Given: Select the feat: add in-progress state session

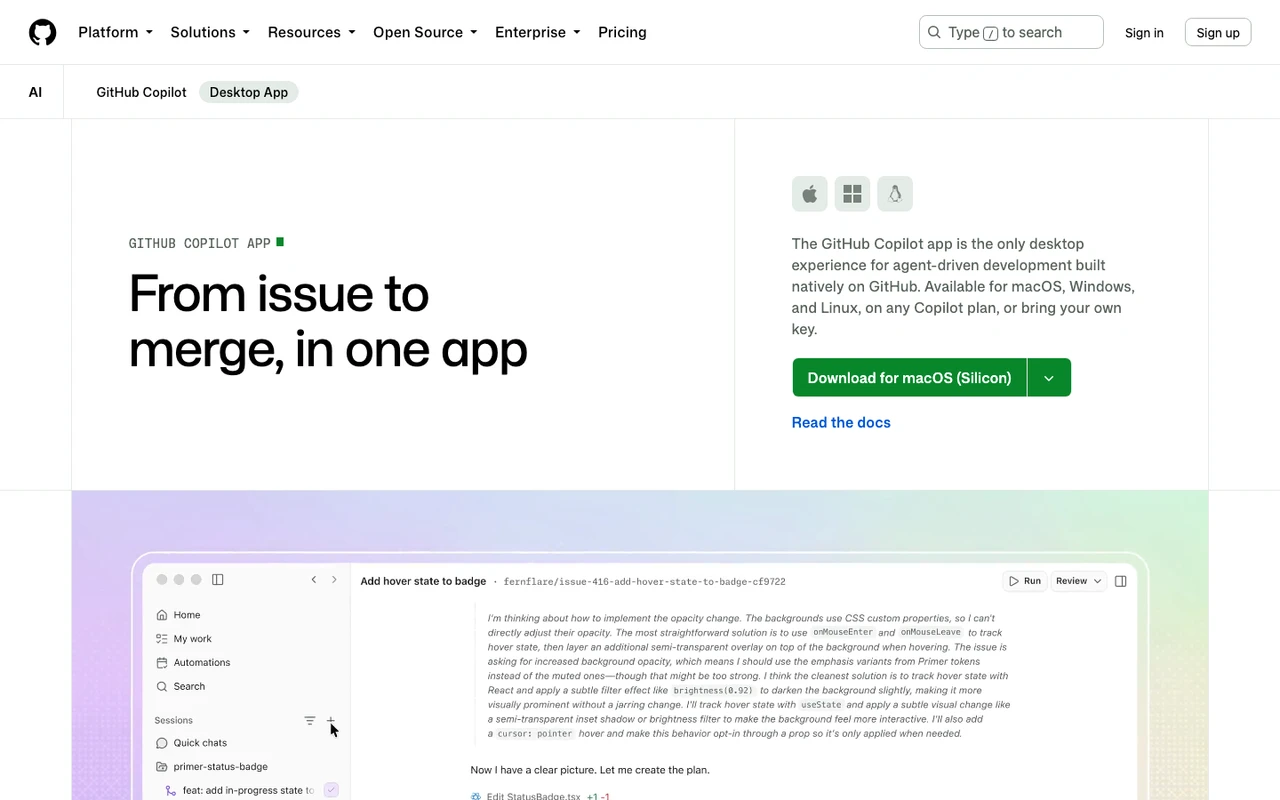Looking at the screenshot, I should (x=240, y=790).
